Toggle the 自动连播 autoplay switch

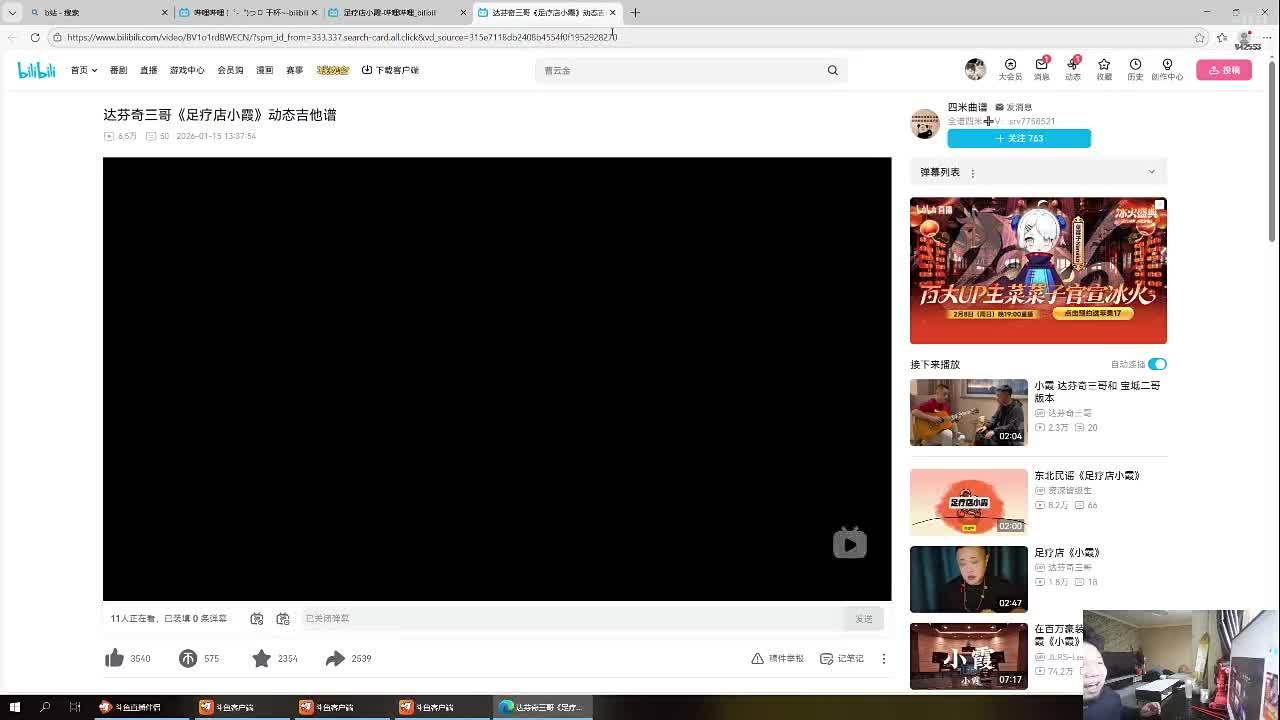coord(1157,364)
